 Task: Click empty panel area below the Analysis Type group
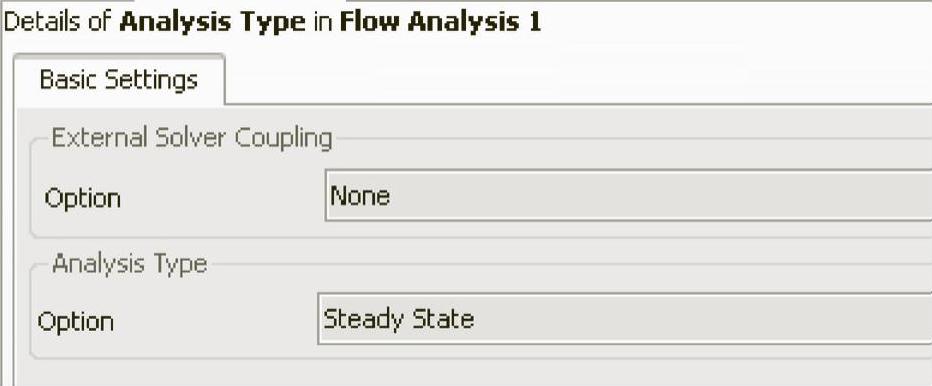(476, 373)
